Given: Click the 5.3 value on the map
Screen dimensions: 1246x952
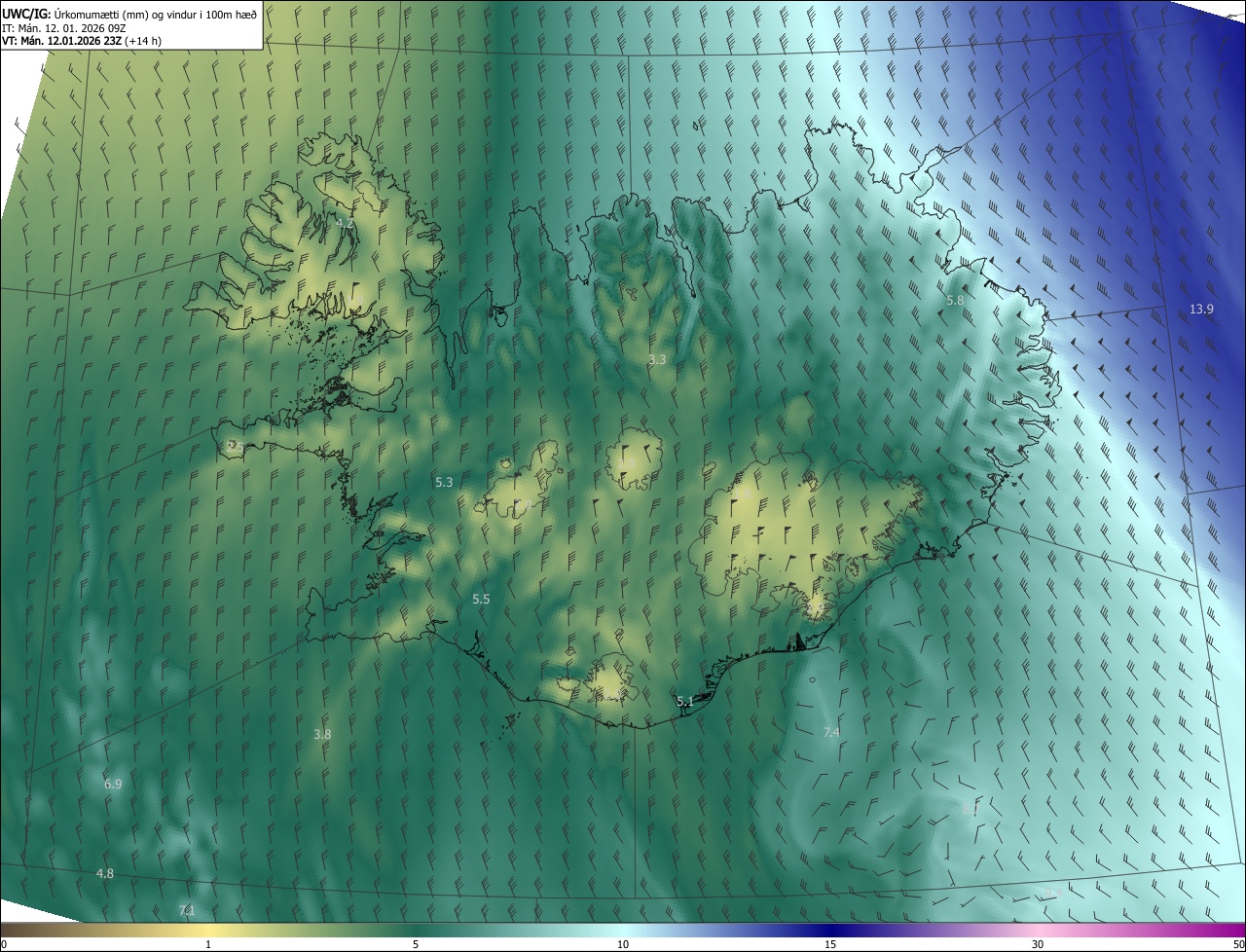Looking at the screenshot, I should (x=444, y=482).
